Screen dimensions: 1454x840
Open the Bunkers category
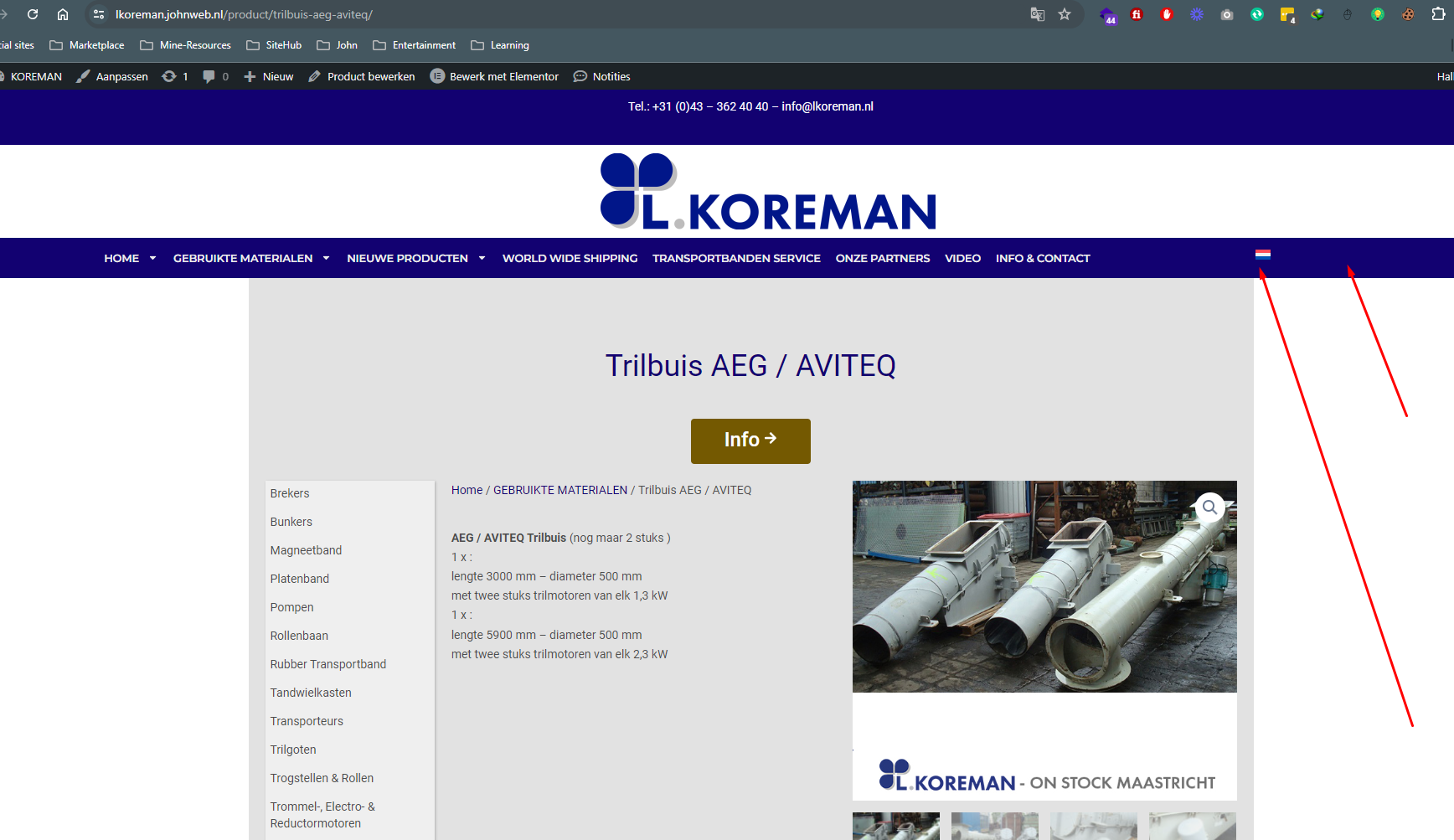tap(291, 522)
